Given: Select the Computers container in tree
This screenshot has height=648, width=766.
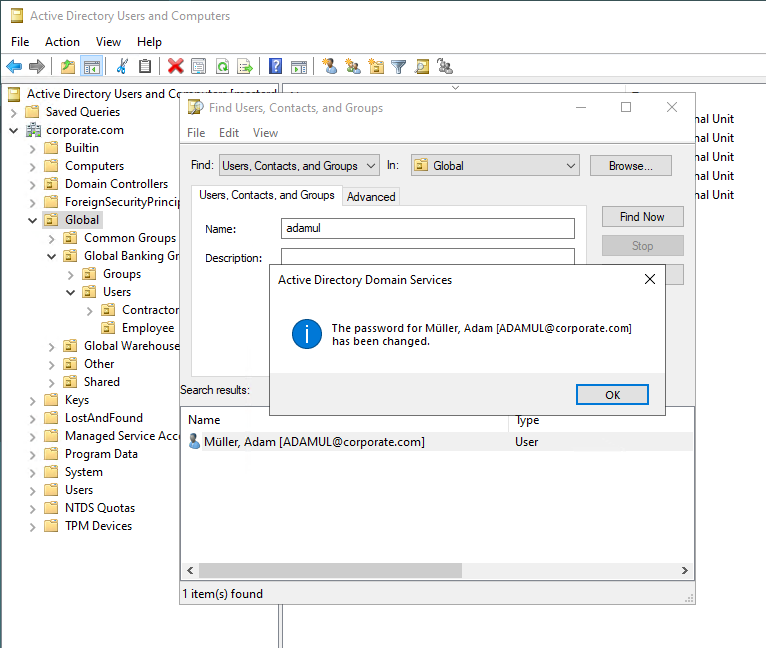Looking at the screenshot, I should pos(94,166).
